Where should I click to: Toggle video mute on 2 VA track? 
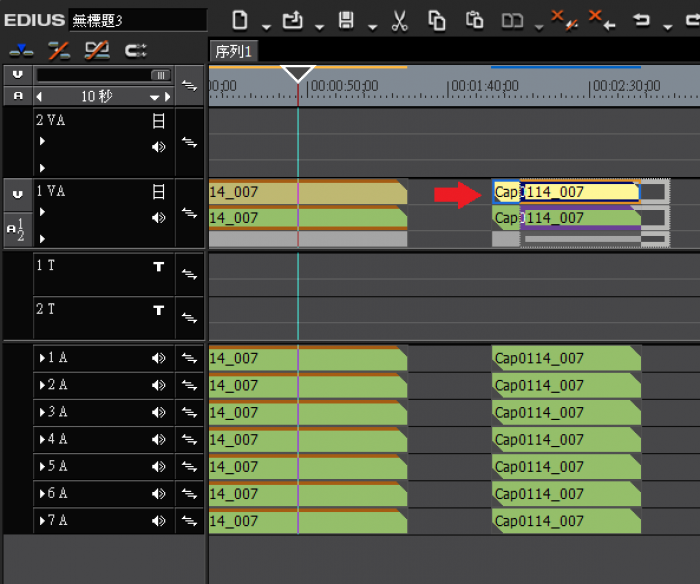click(158, 122)
